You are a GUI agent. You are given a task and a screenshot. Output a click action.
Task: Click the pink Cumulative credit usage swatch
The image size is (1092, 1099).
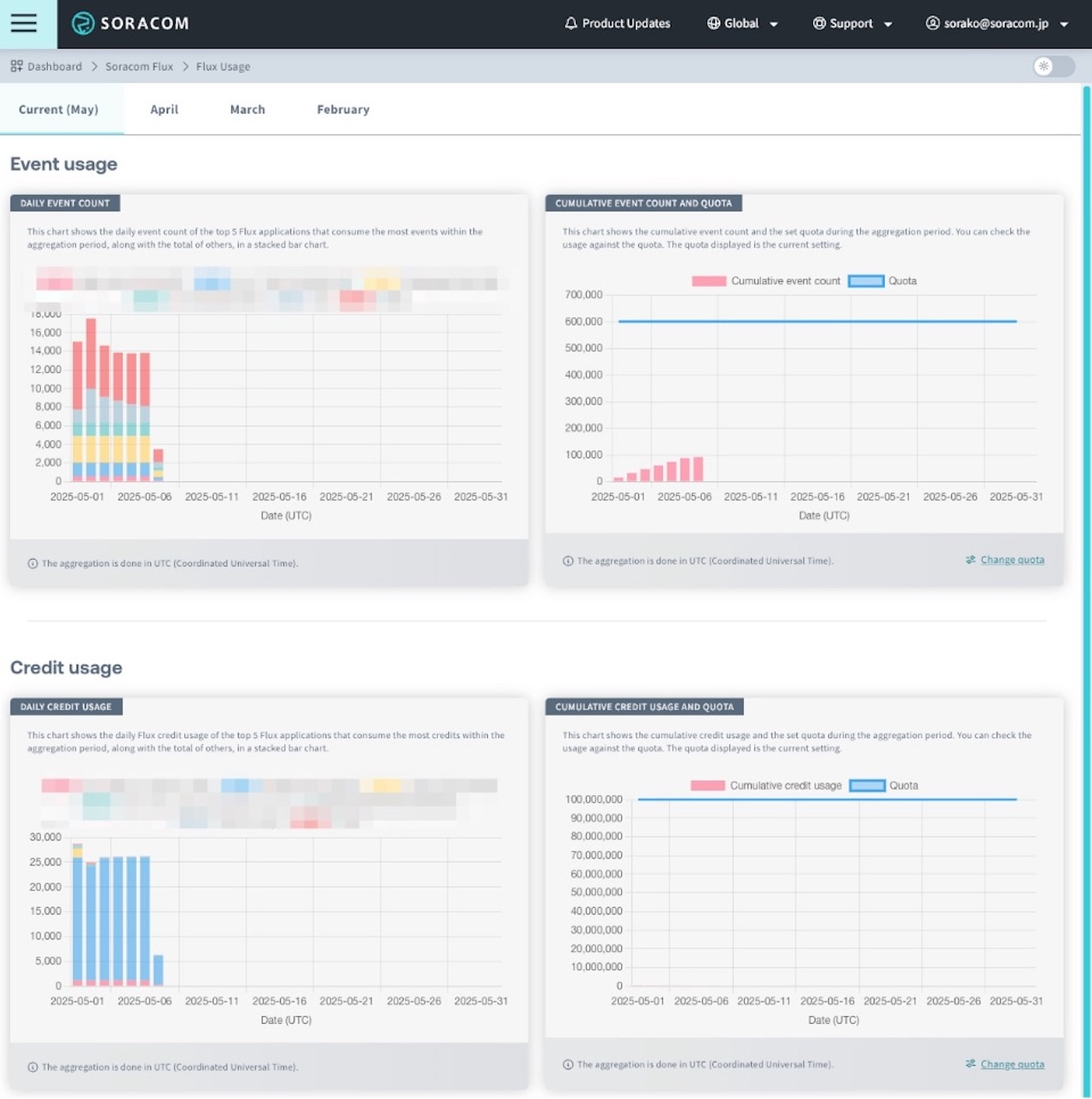point(709,785)
